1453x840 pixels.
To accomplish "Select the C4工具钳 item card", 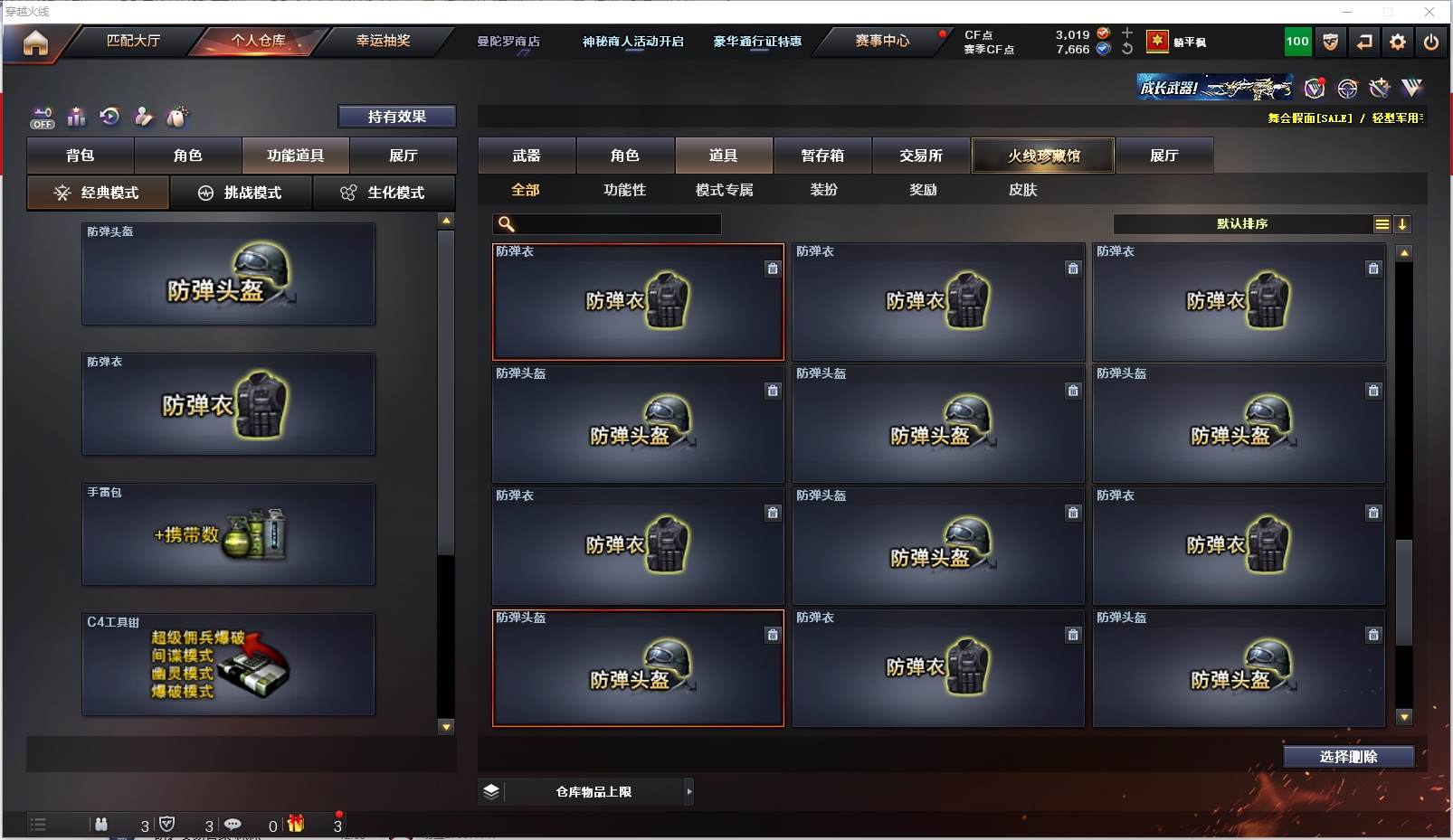I will [x=229, y=665].
